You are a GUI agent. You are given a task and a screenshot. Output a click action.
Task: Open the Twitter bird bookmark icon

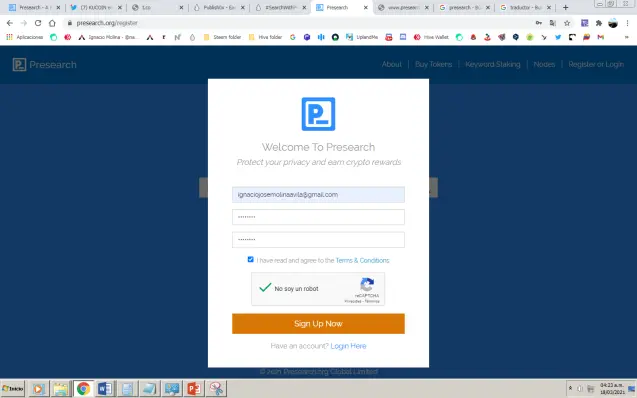coord(558,37)
